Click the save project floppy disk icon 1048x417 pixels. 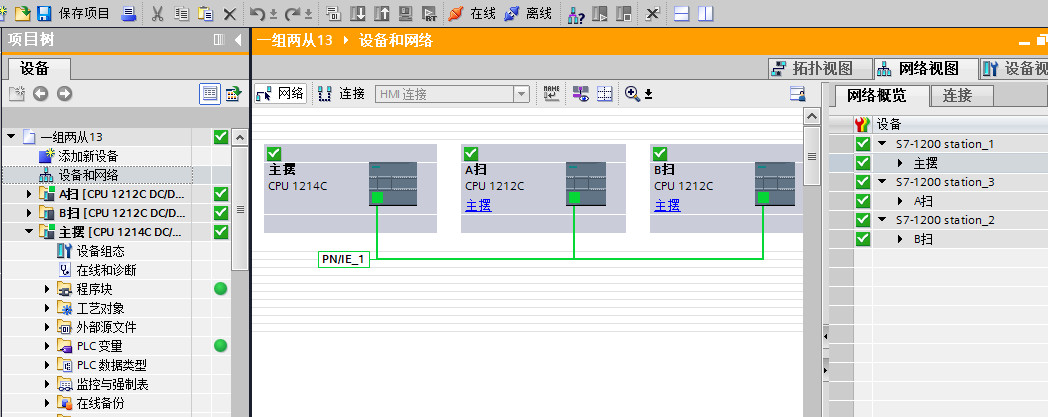point(44,13)
